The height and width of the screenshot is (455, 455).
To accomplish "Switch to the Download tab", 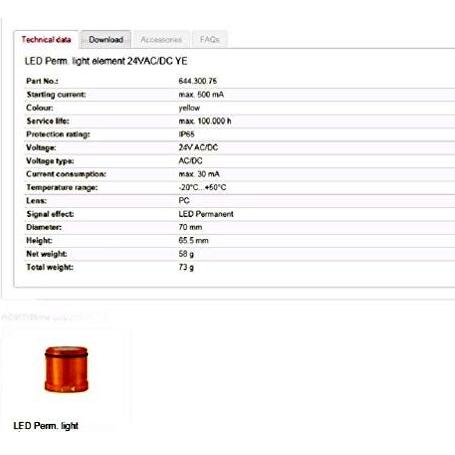I will (106, 40).
